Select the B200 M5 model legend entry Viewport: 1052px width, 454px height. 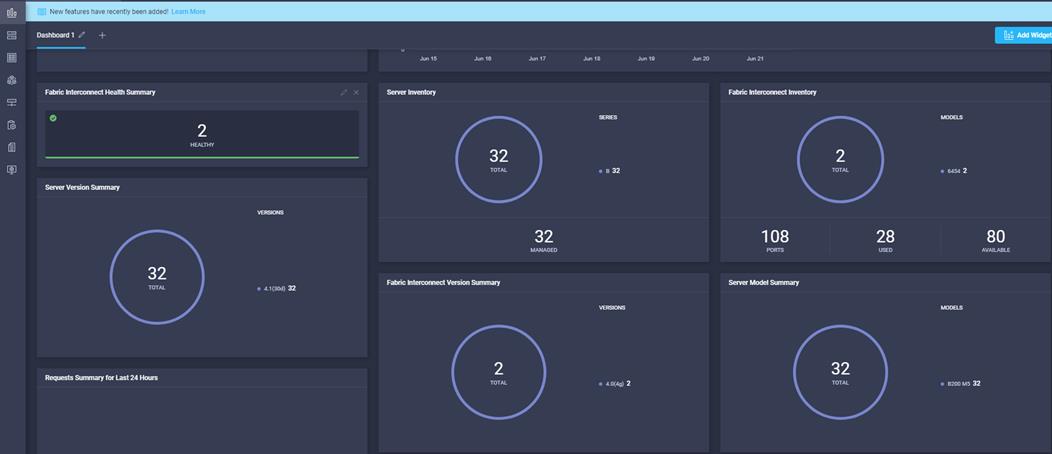click(961, 384)
